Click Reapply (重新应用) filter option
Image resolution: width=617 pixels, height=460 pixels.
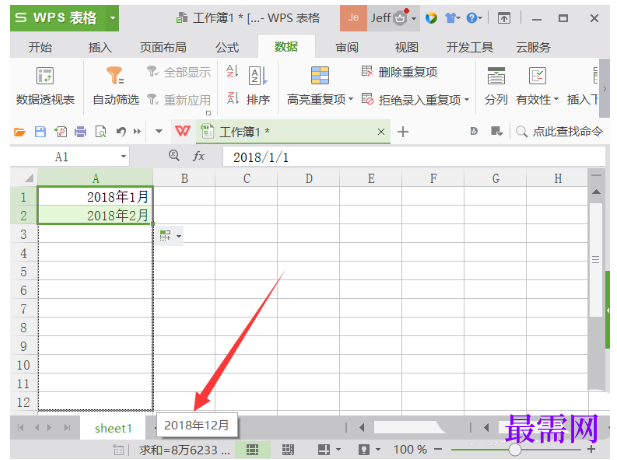[179, 100]
